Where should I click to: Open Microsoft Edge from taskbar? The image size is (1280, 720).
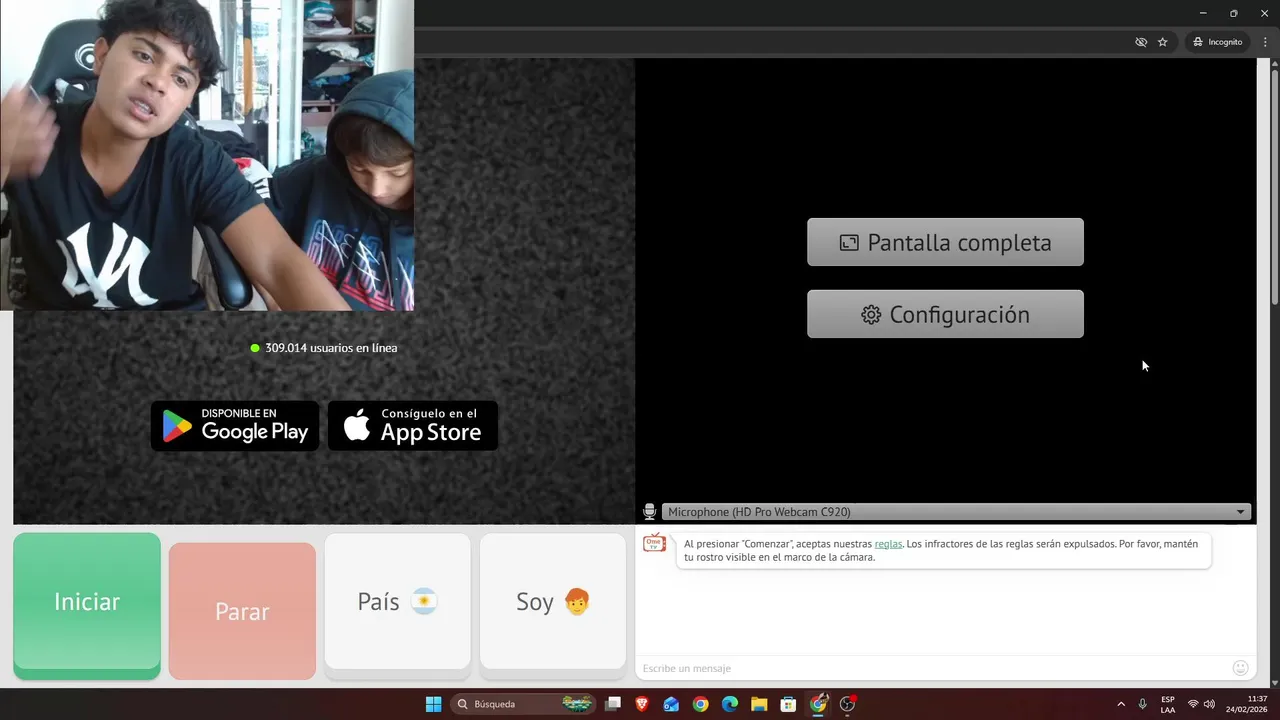(x=730, y=704)
